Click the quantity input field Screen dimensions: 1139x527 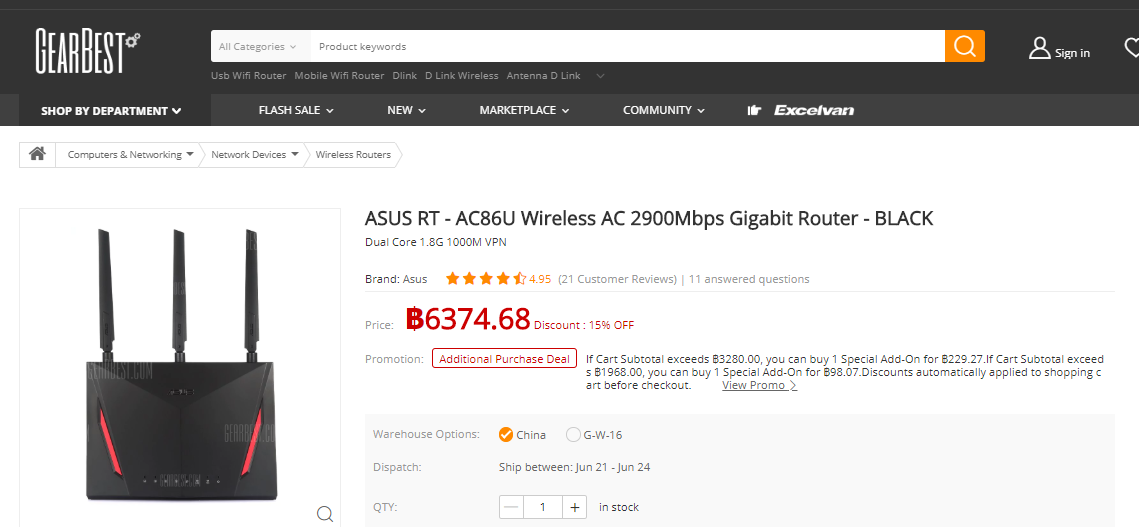[543, 507]
